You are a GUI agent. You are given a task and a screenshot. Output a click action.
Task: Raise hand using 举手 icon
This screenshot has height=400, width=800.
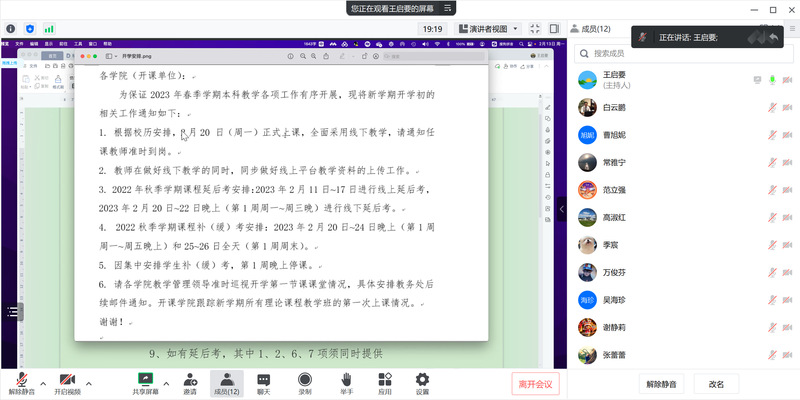(346, 383)
